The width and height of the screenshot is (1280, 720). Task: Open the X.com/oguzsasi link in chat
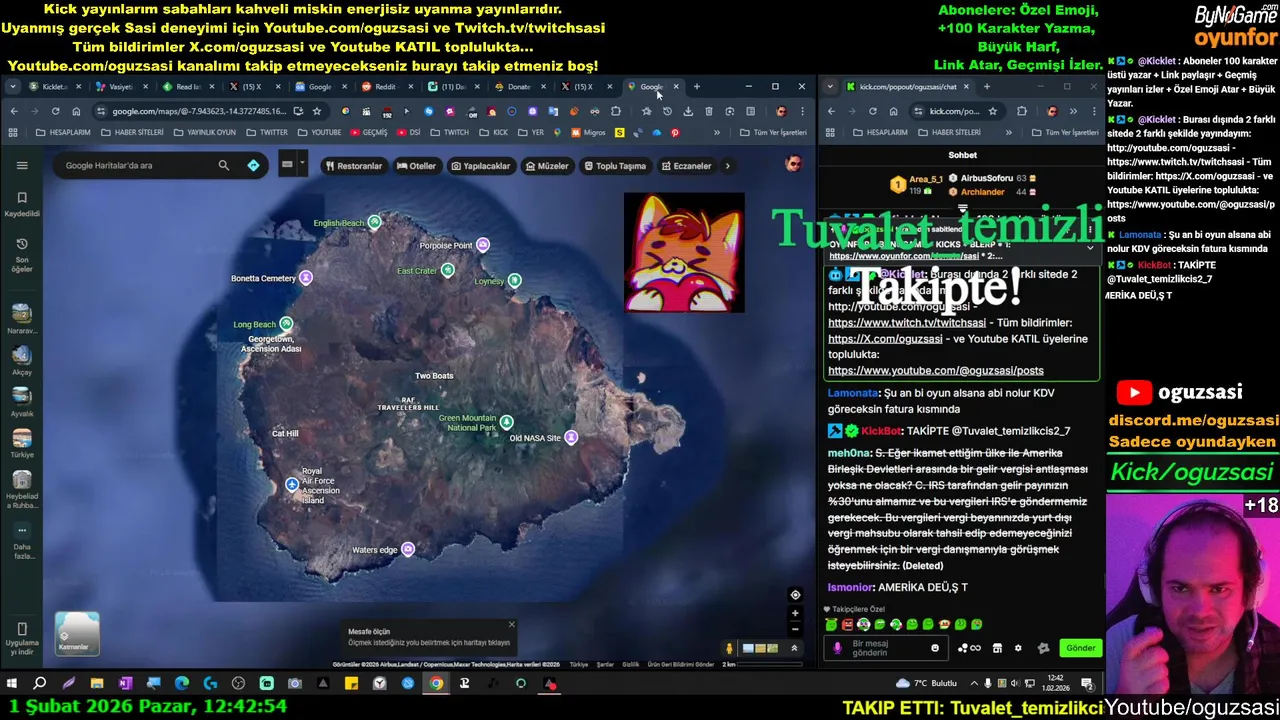pos(885,339)
